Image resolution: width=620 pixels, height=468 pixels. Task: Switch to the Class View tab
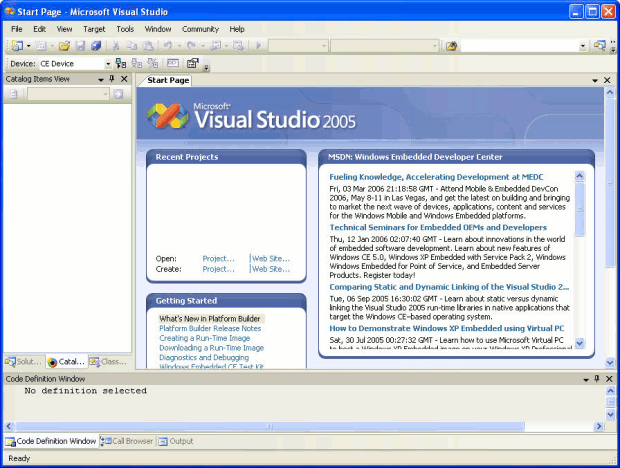coord(108,362)
